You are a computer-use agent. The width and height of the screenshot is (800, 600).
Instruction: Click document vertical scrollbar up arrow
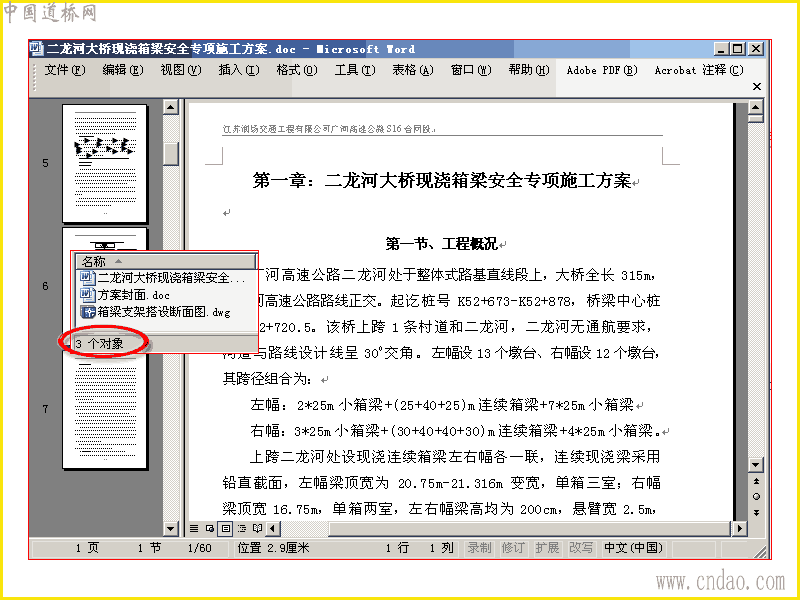tap(756, 107)
